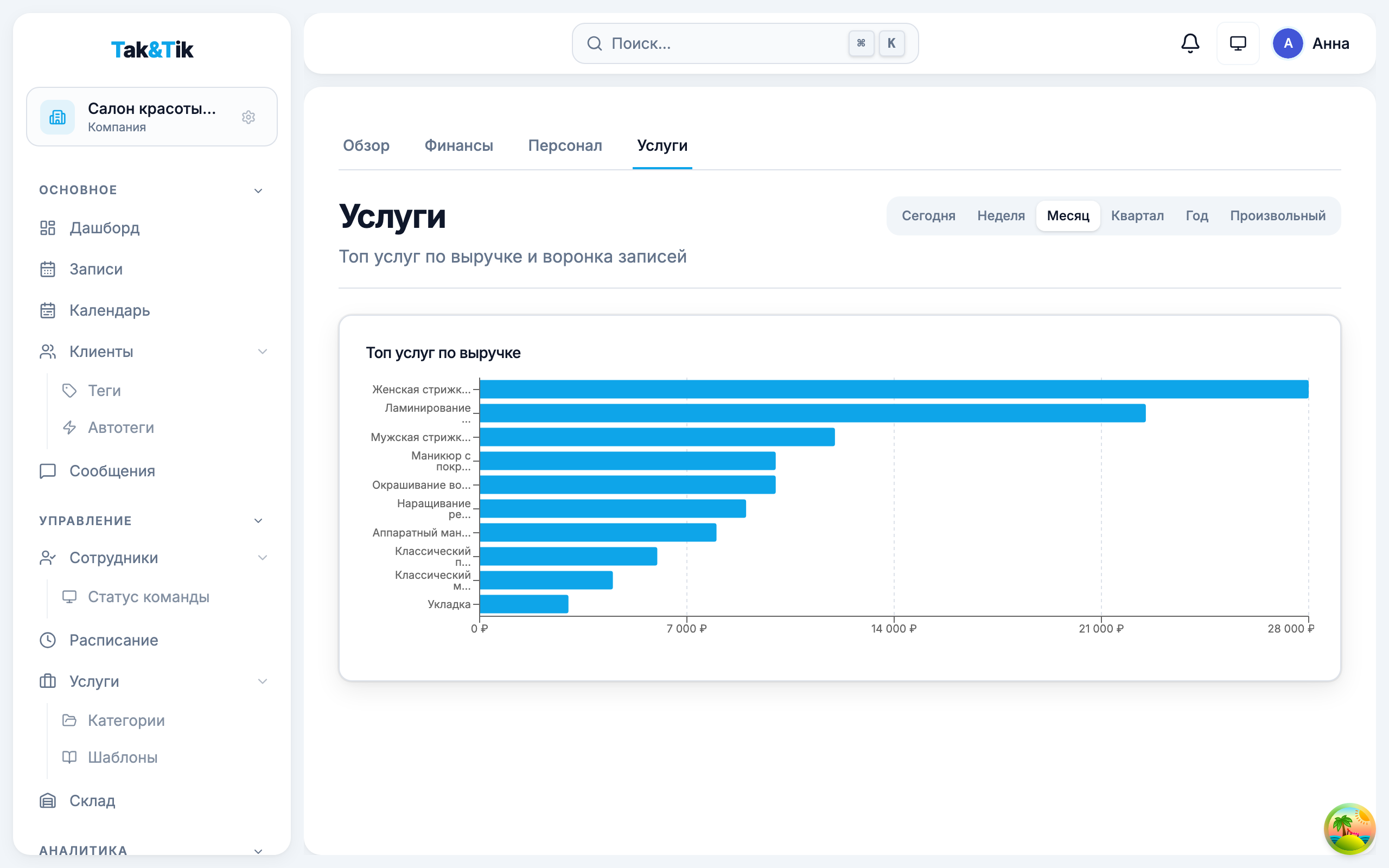Select the Квартал period filter
Viewport: 1389px width, 868px height.
pos(1137,215)
